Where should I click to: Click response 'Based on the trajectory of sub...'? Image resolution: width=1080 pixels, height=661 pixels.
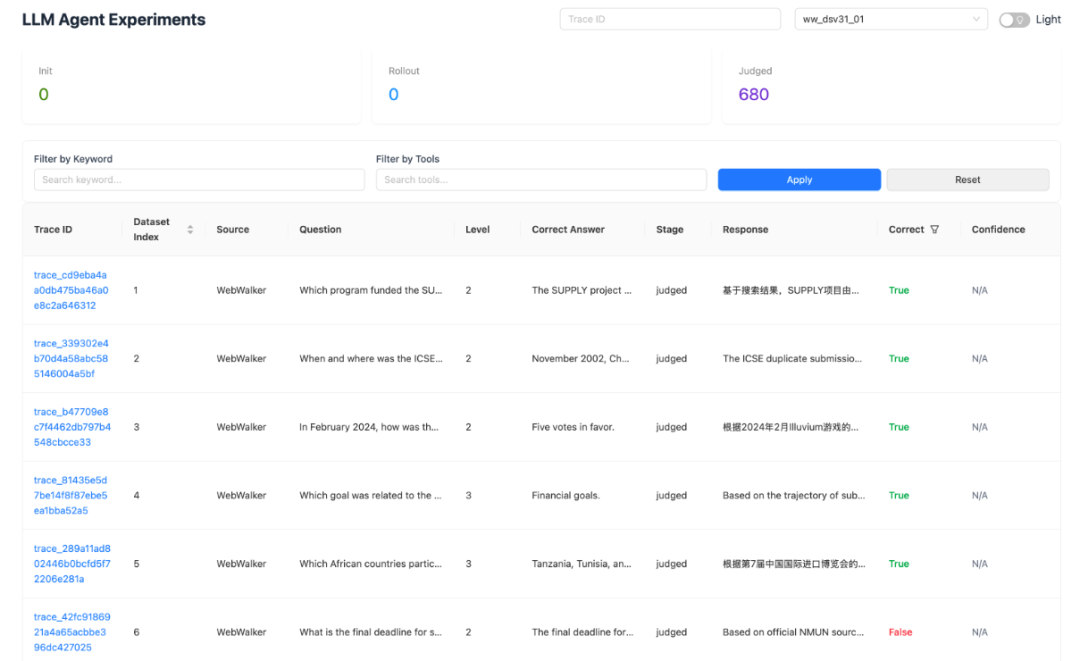[x=793, y=495]
